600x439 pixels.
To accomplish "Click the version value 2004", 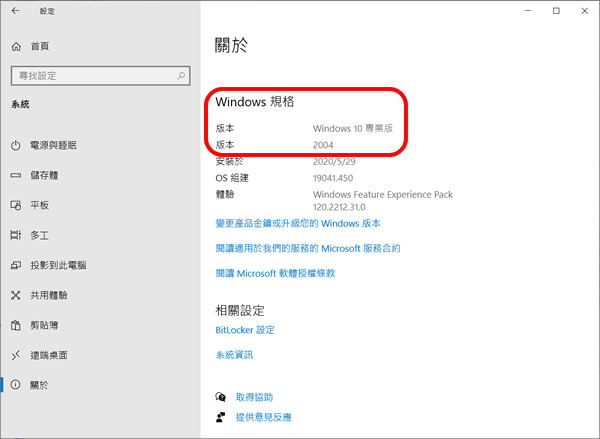I will click(x=323, y=145).
